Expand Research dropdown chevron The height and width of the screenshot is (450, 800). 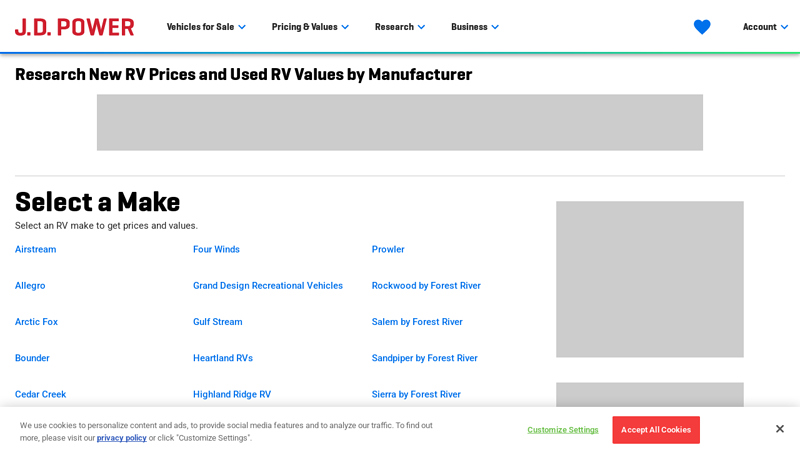[x=421, y=27]
